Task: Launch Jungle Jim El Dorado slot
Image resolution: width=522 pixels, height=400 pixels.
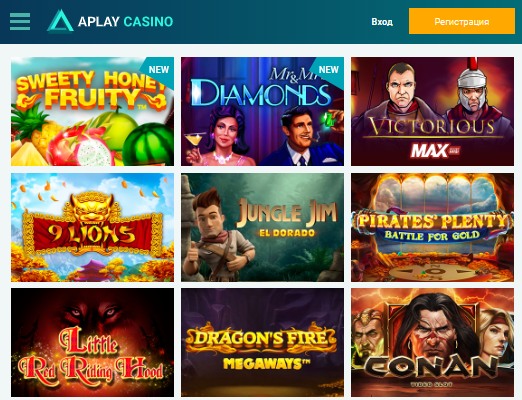Action: coord(262,227)
